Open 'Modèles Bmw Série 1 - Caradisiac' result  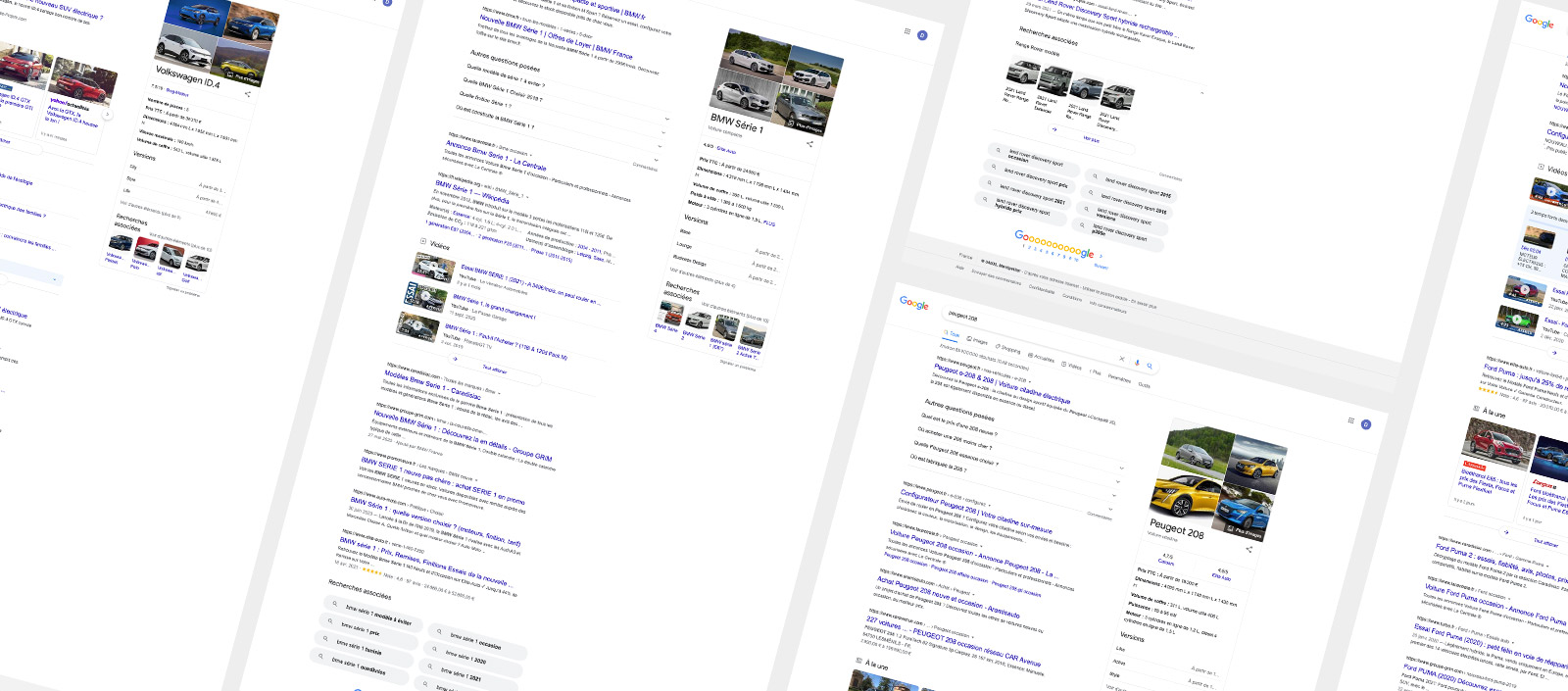[x=432, y=383]
